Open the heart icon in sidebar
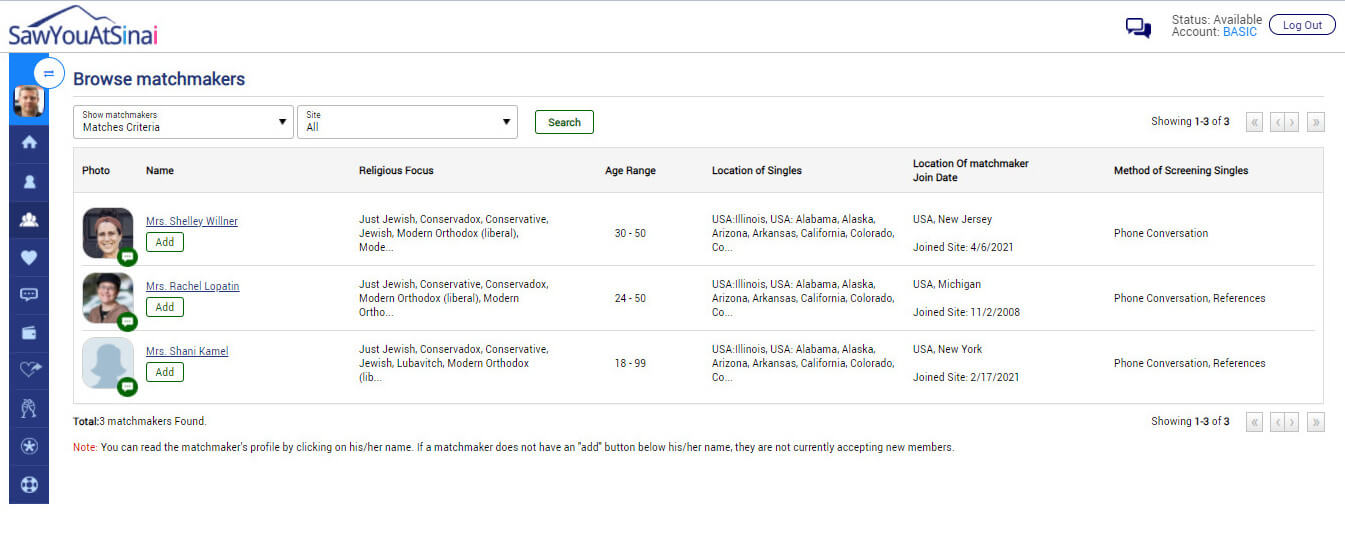The image size is (1345, 551). click(29, 257)
